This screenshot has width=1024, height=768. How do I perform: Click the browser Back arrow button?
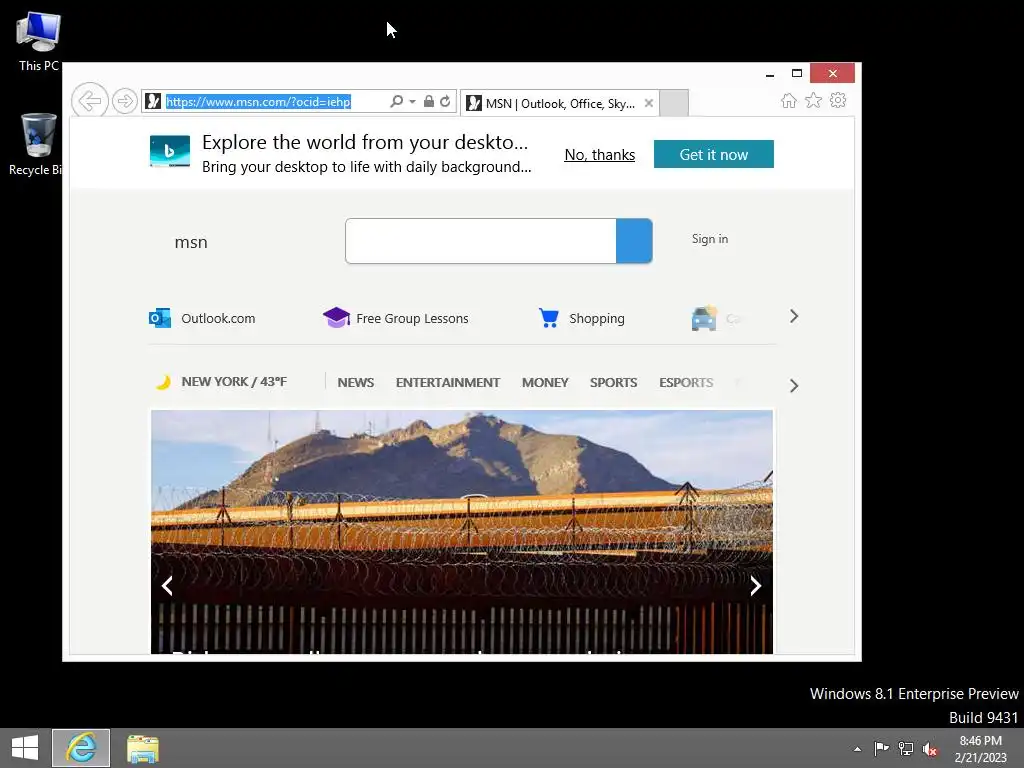(x=89, y=101)
